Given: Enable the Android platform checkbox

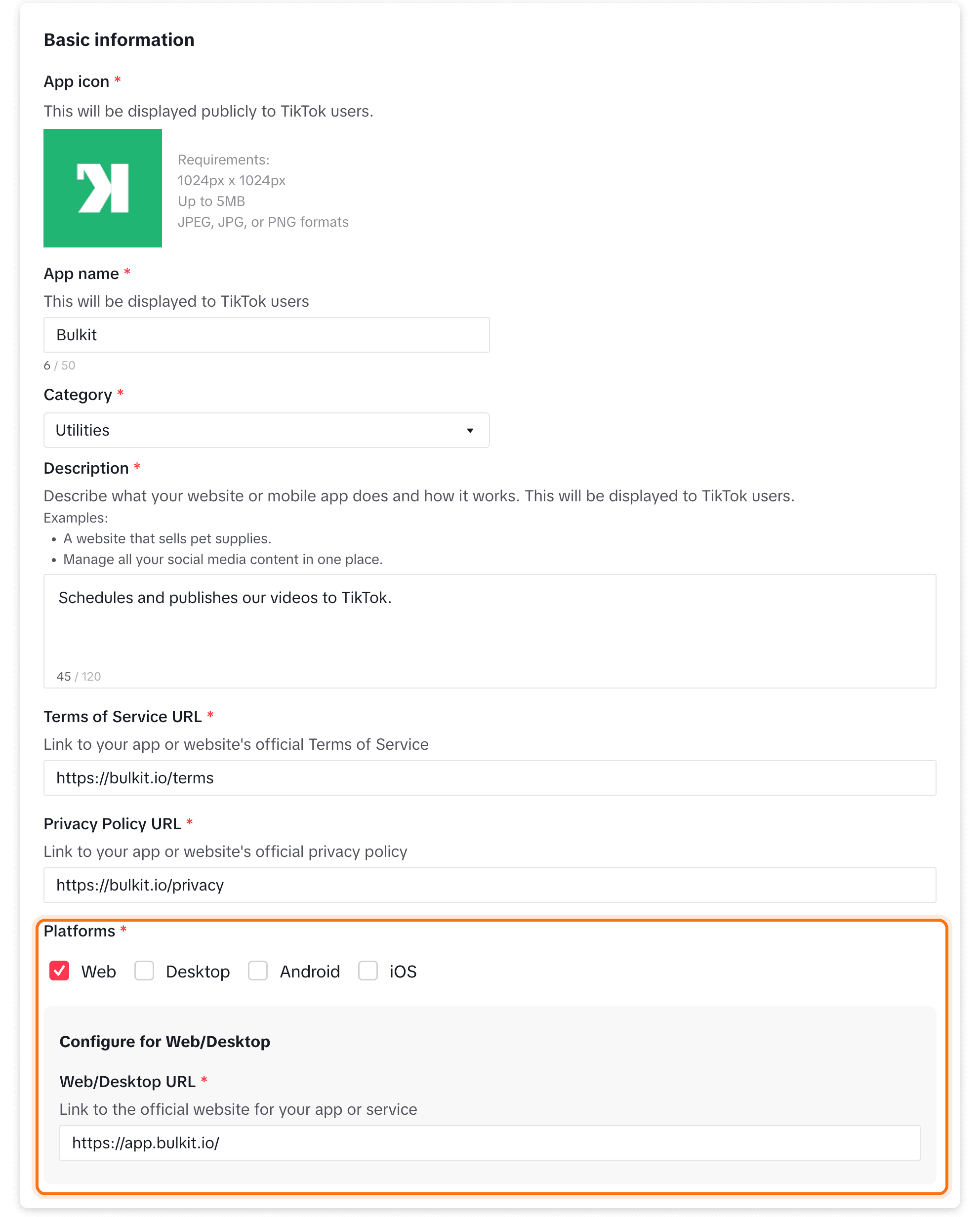Looking at the screenshot, I should [x=258, y=971].
